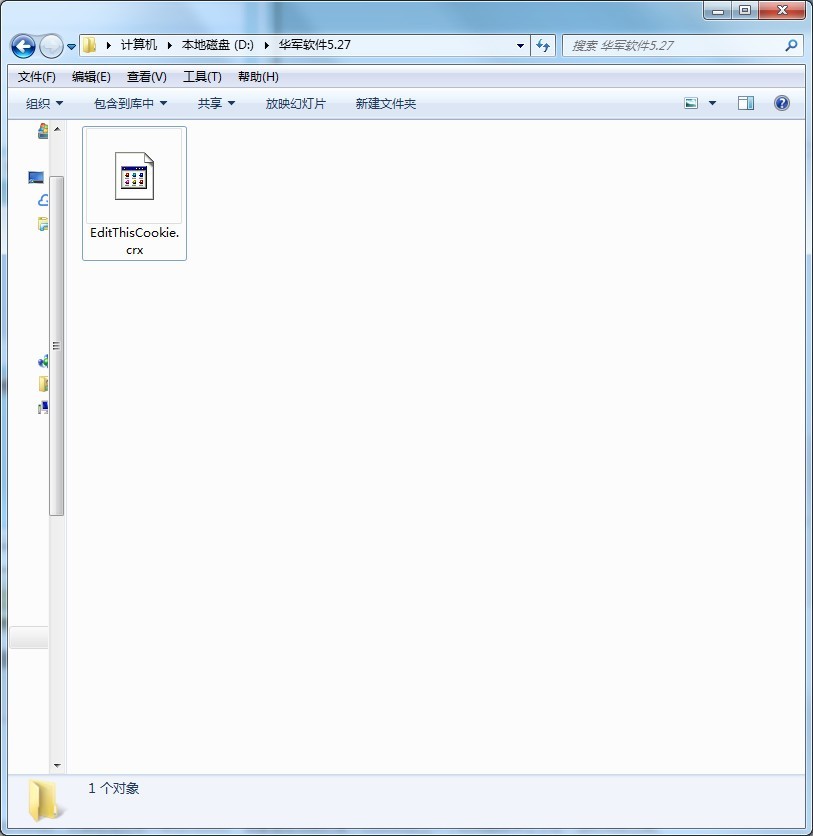Toggle the preview pane icon

(746, 103)
